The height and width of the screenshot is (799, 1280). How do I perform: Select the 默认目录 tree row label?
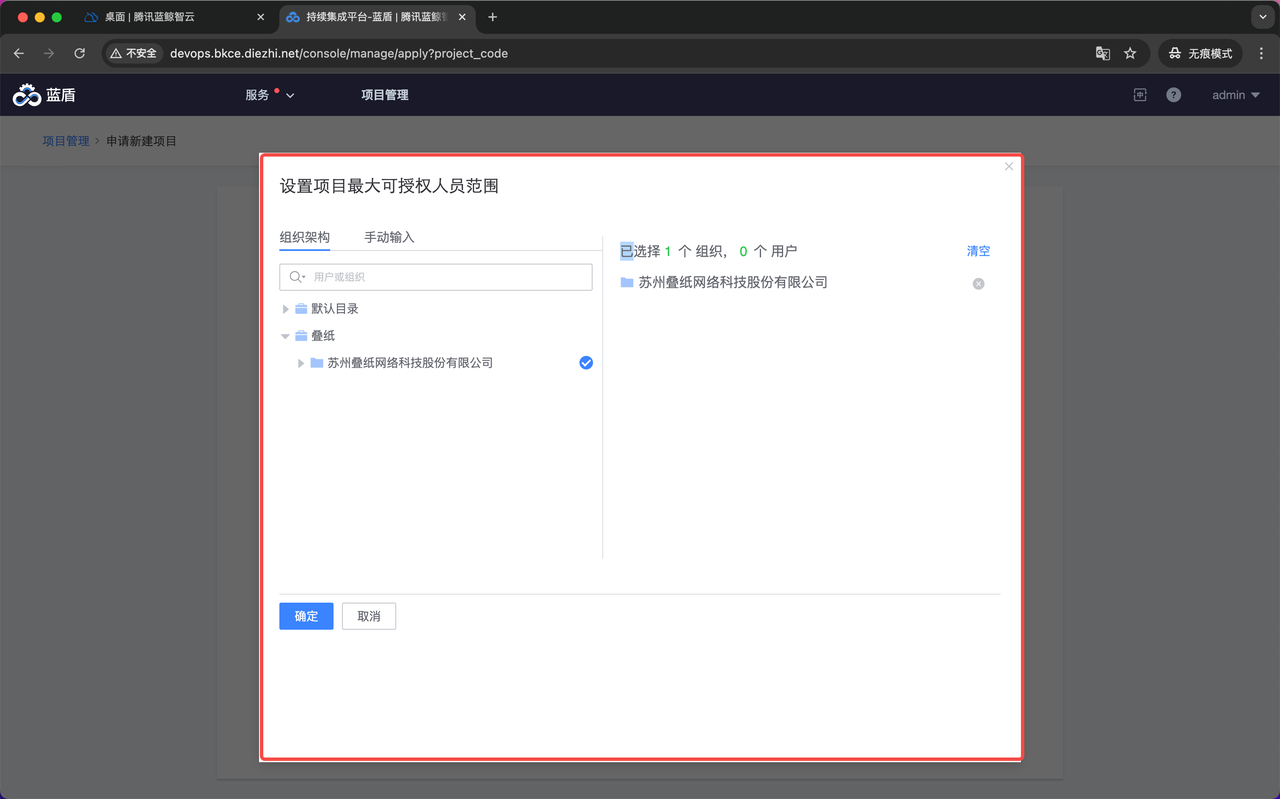[335, 309]
